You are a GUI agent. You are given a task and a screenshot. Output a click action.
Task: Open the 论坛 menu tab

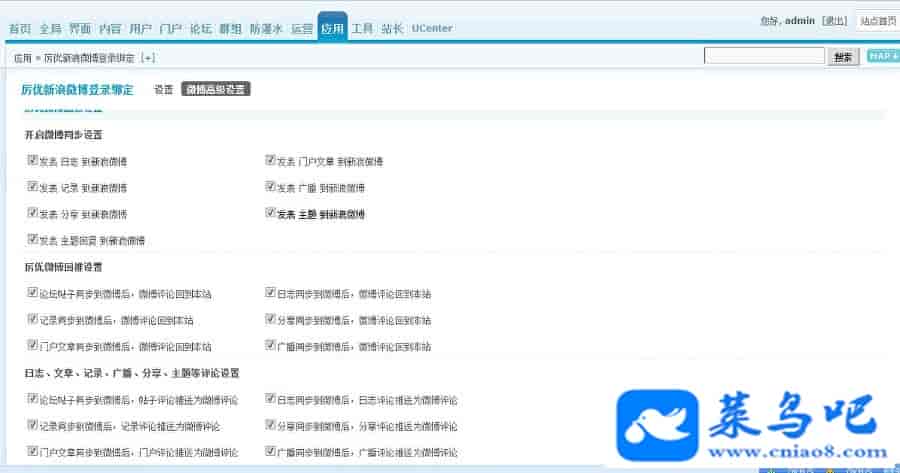(x=201, y=29)
